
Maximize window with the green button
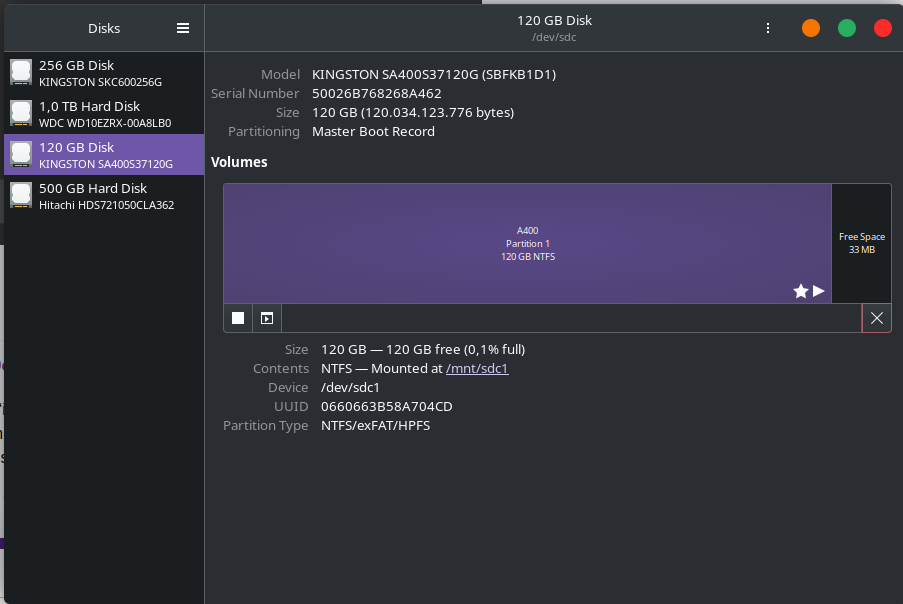point(847,28)
